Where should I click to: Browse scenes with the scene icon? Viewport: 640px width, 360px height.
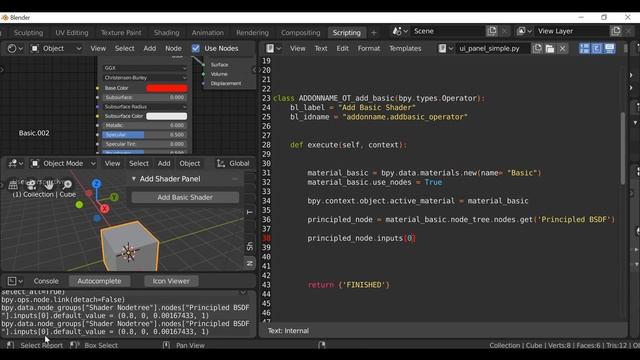click(x=400, y=31)
